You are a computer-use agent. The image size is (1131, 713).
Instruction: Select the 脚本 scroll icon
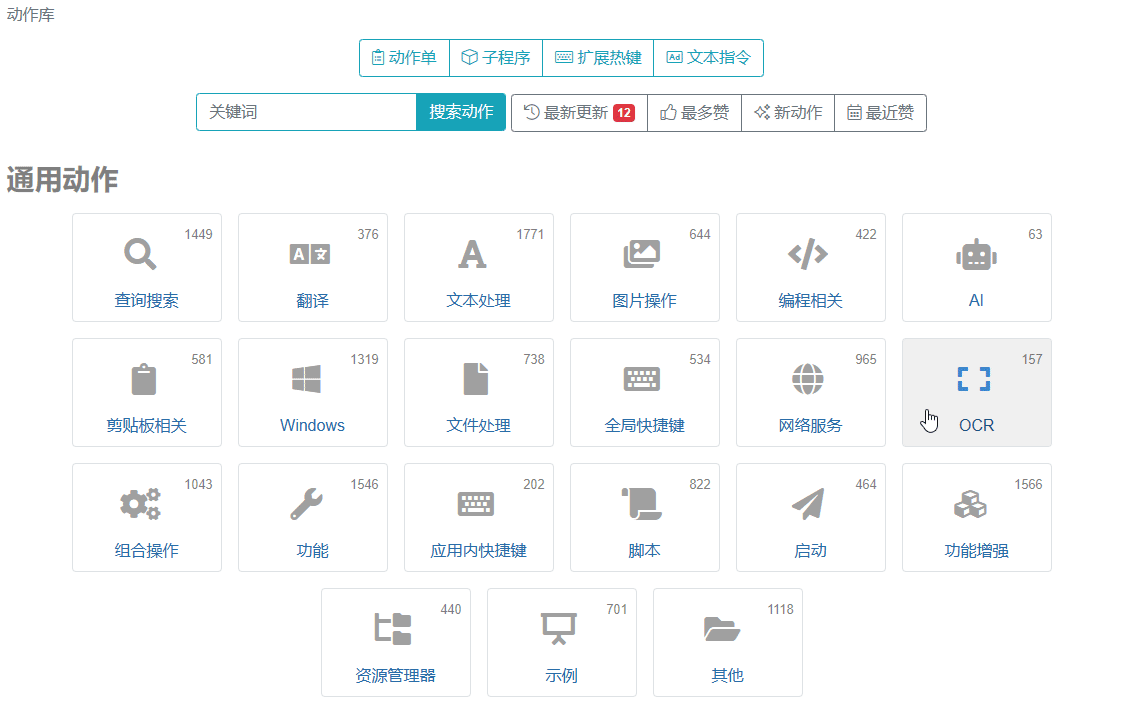[x=641, y=504]
